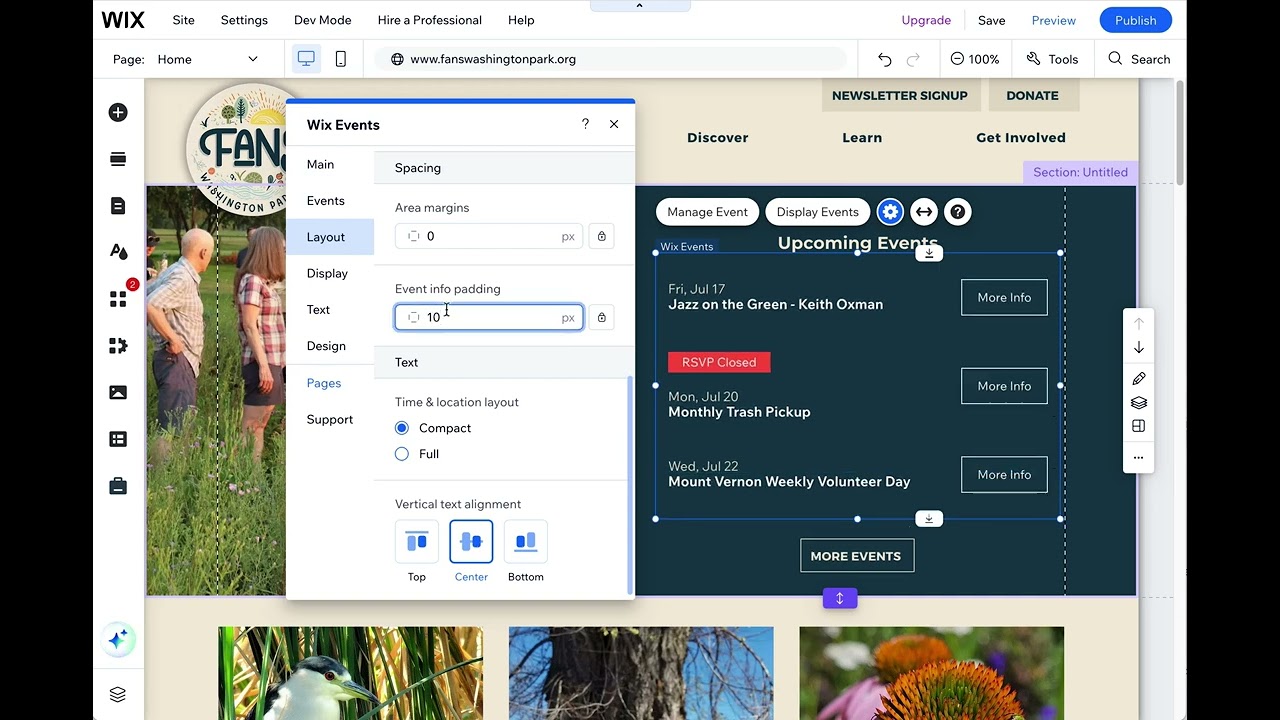The width and height of the screenshot is (1280, 720).
Task: Open Support in Wix Events panel
Action: (330, 419)
